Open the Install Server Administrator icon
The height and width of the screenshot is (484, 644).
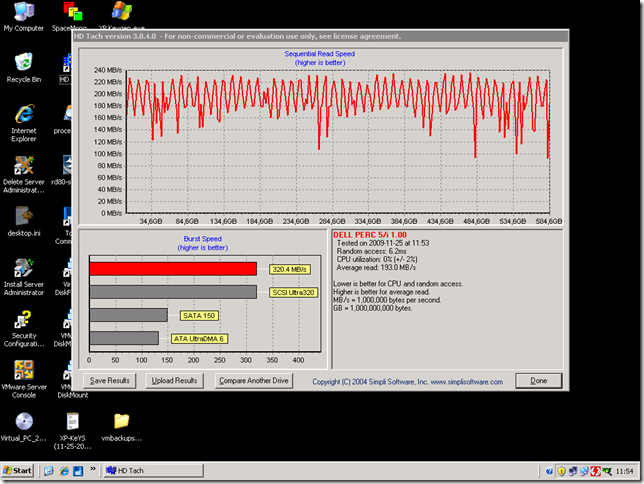[x=23, y=269]
